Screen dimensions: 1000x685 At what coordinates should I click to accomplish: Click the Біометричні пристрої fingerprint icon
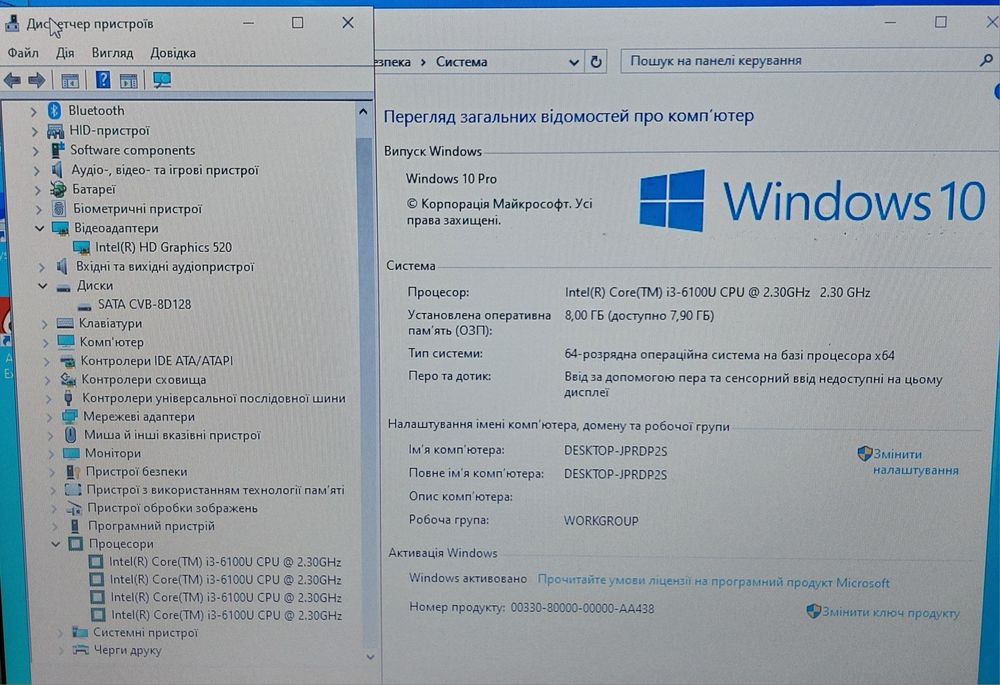click(x=59, y=209)
